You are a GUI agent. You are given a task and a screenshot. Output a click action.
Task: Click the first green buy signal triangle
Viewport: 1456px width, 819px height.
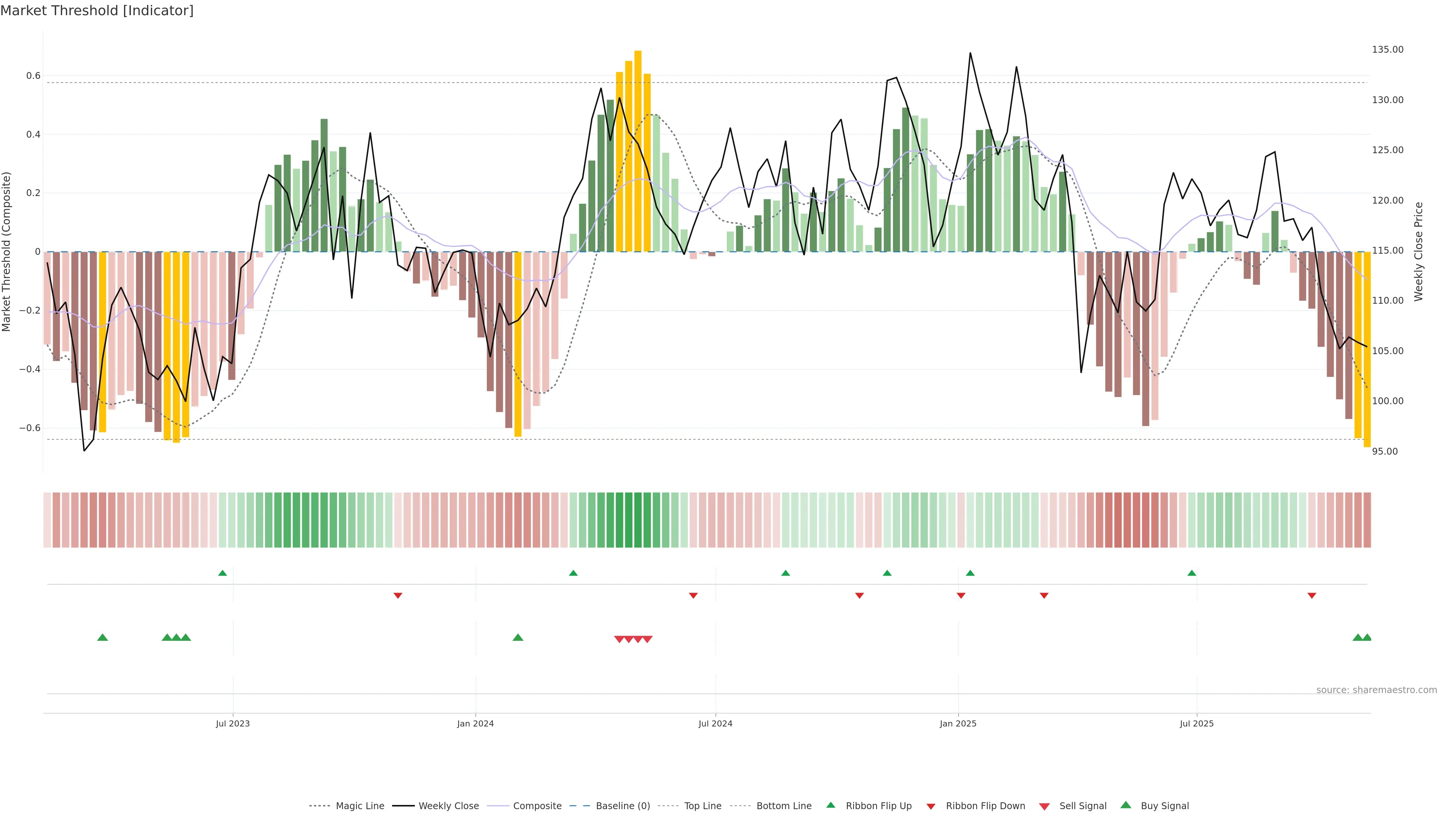[102, 637]
